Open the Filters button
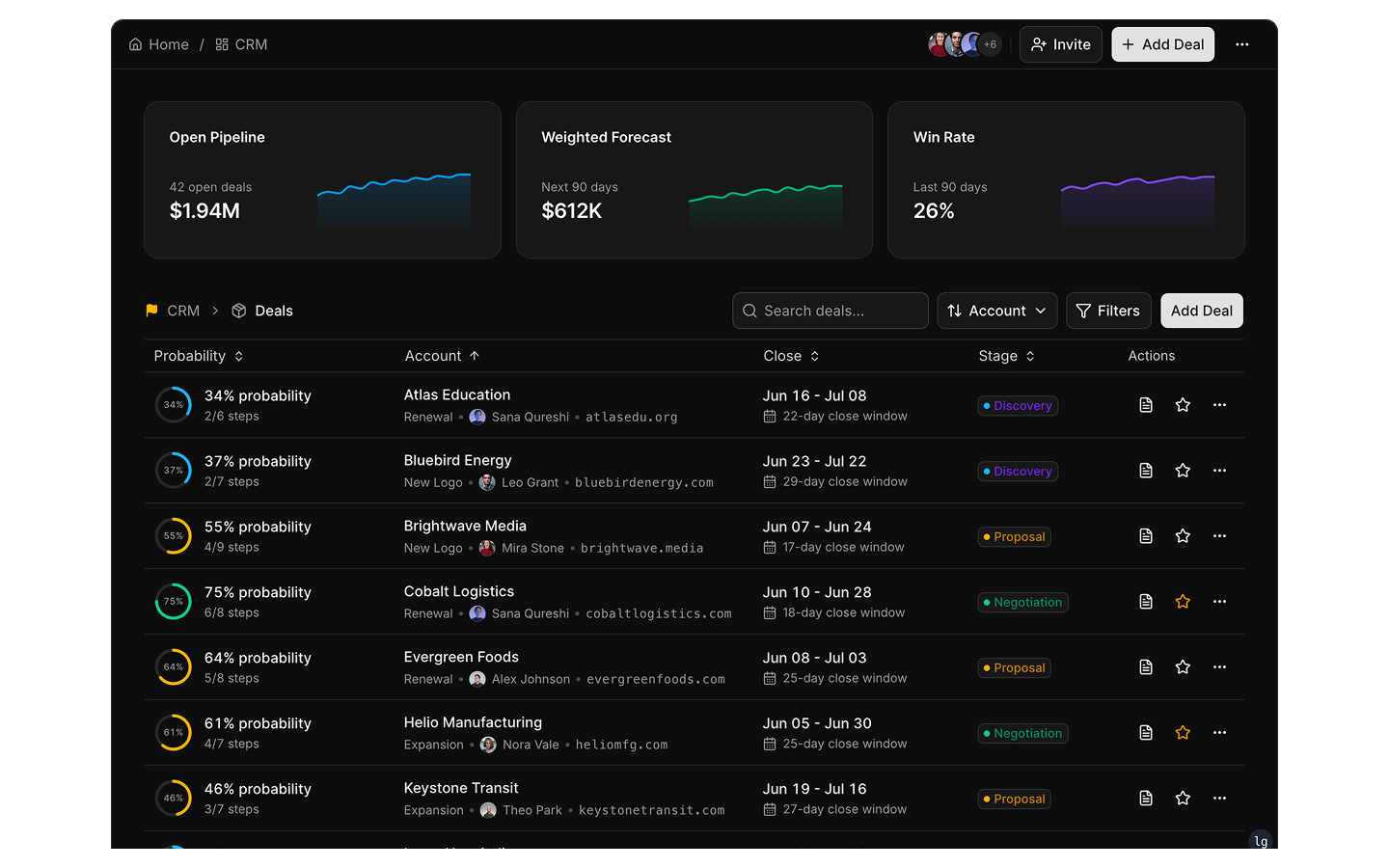 click(1108, 311)
